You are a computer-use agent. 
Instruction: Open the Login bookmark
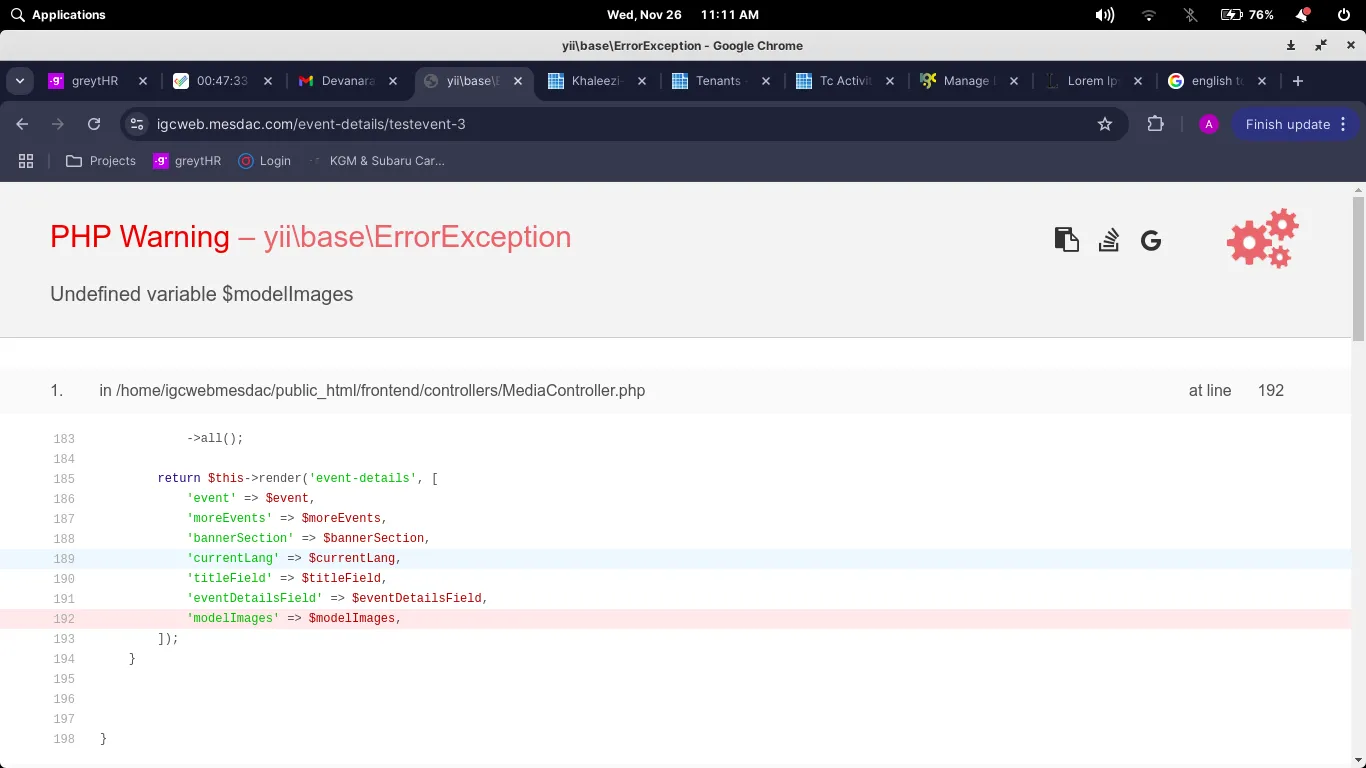point(265,161)
